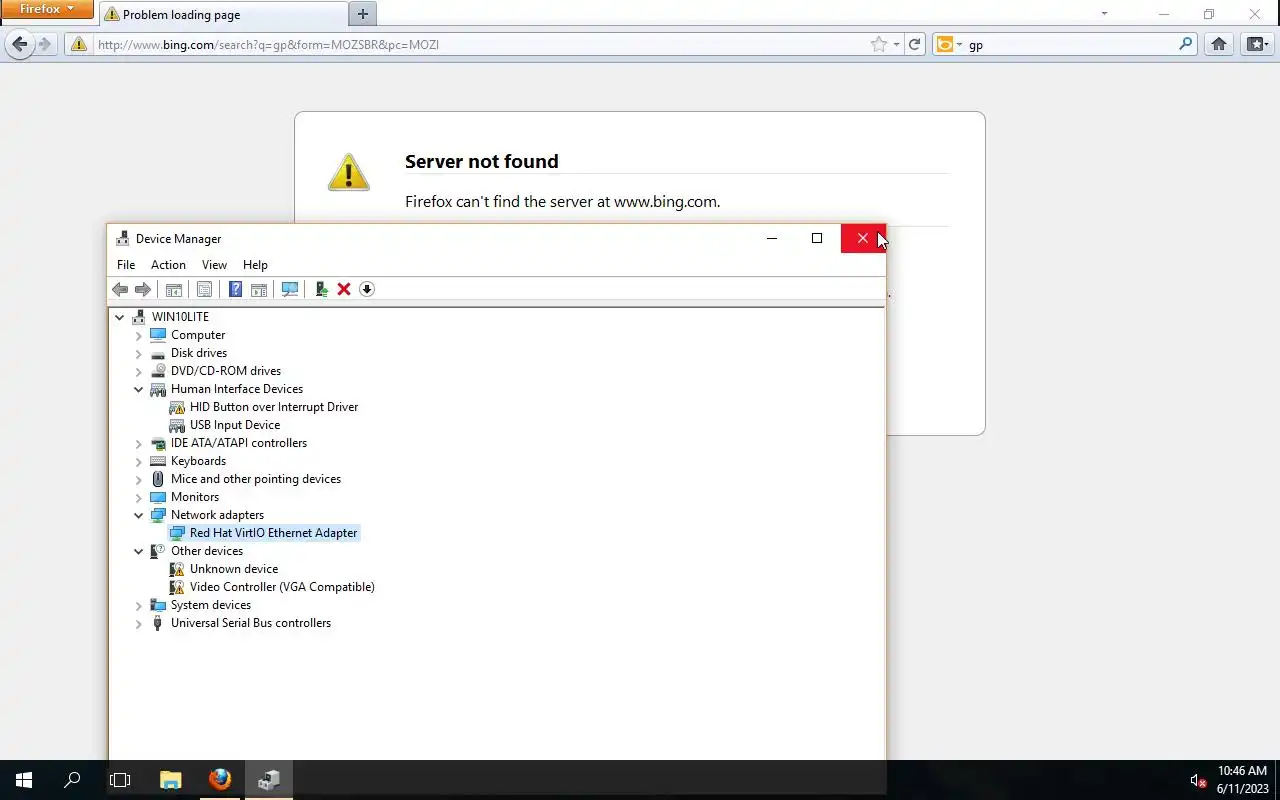Open the Firefox bookmarks menu button
1280x800 pixels.
tap(1256, 44)
